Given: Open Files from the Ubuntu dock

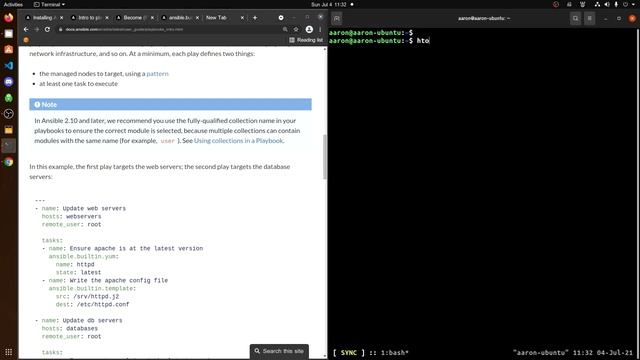Looking at the screenshot, I should point(9,33).
